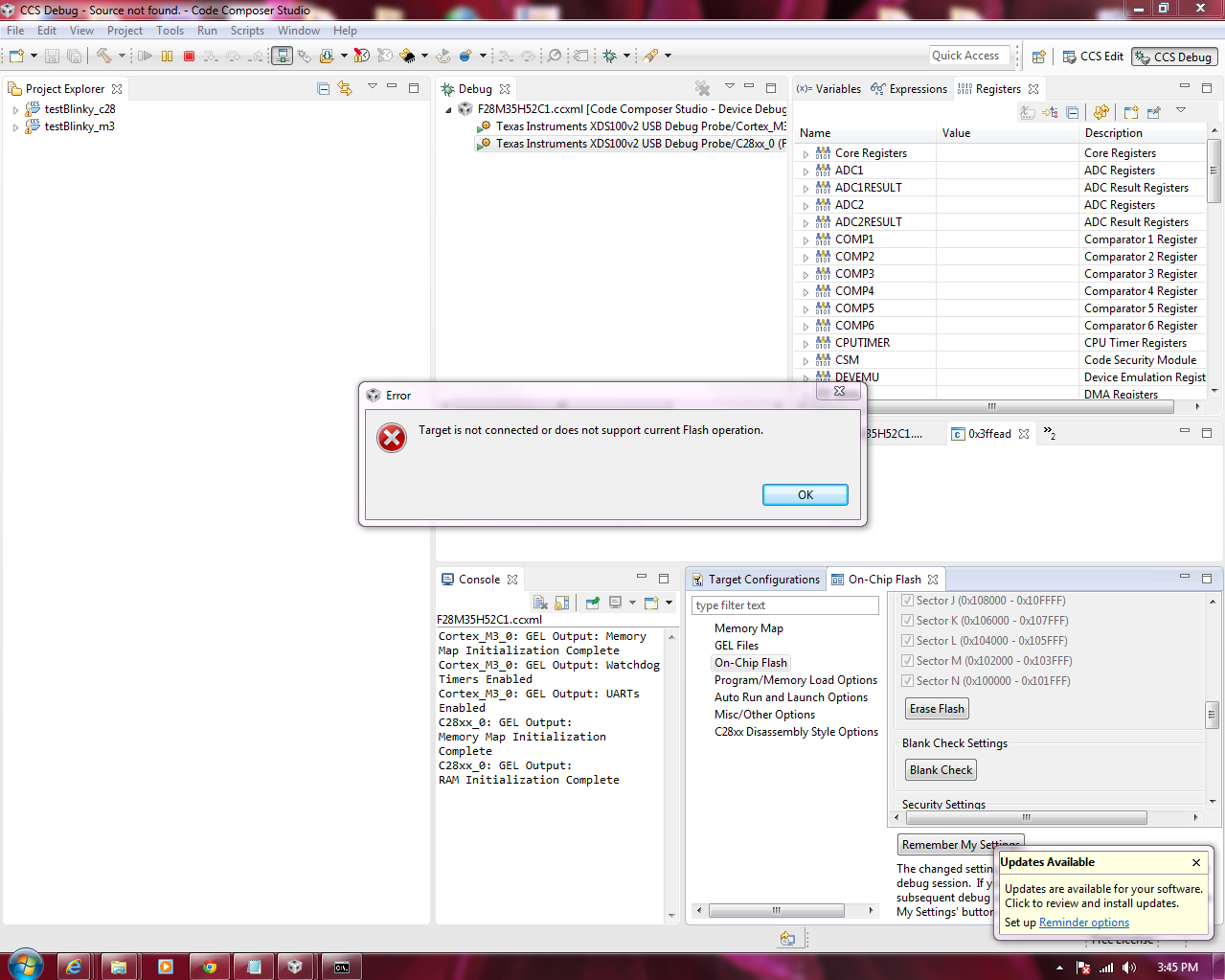This screenshot has width=1225, height=980.
Task: Click the settings list horizontal scrollbar thumb
Action: (777, 910)
